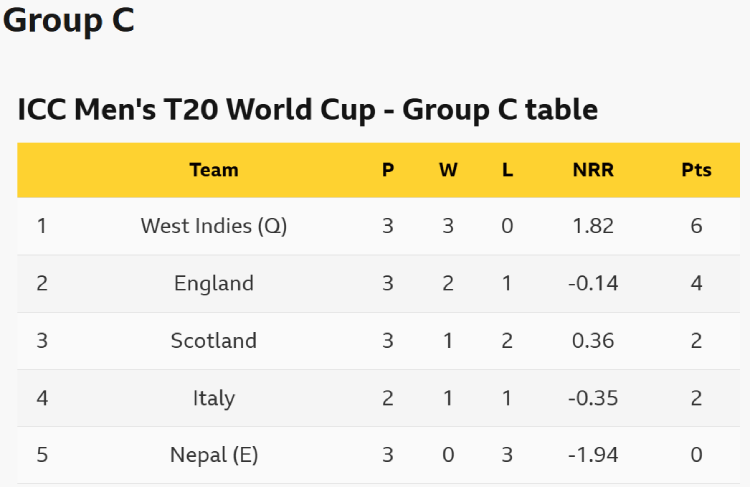The image size is (750, 487).
Task: Click the NRR column header
Action: (593, 170)
